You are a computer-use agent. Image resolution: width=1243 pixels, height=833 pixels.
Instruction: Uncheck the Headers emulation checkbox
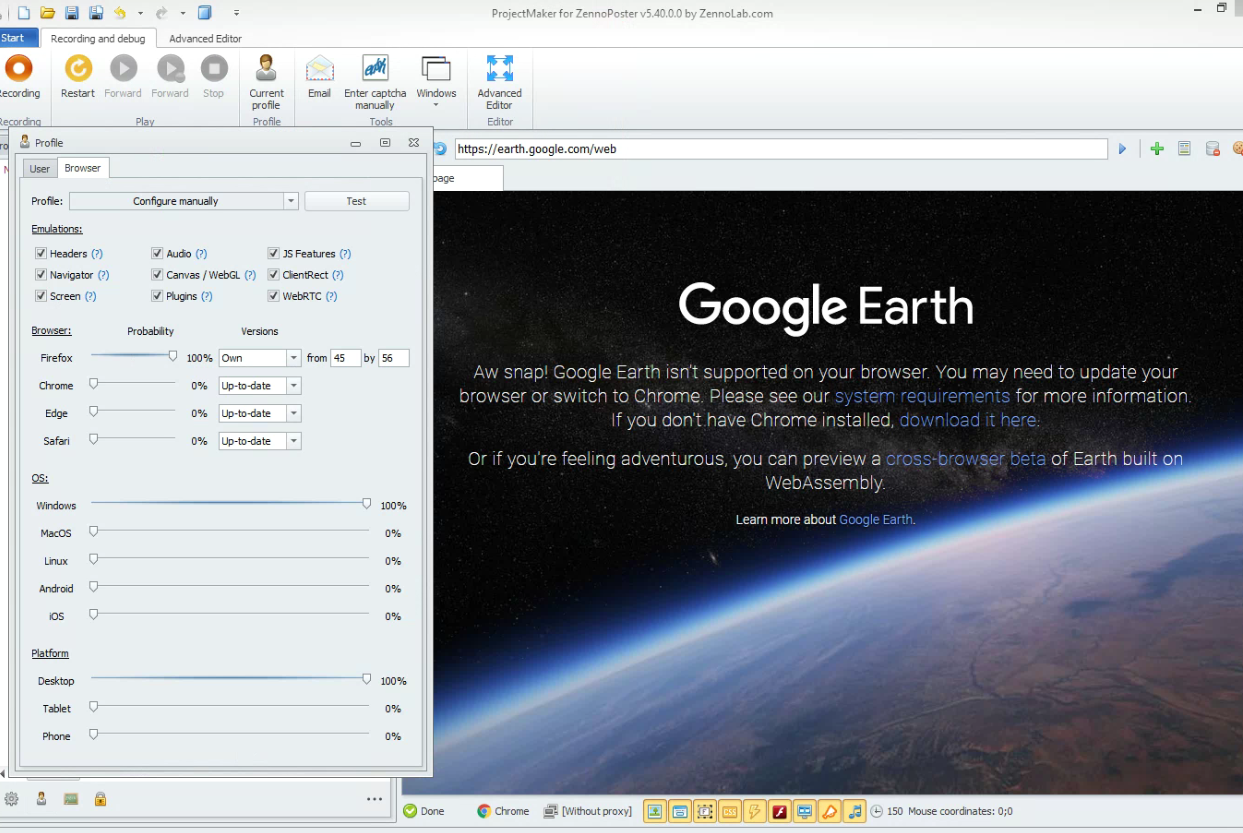pyautogui.click(x=41, y=254)
